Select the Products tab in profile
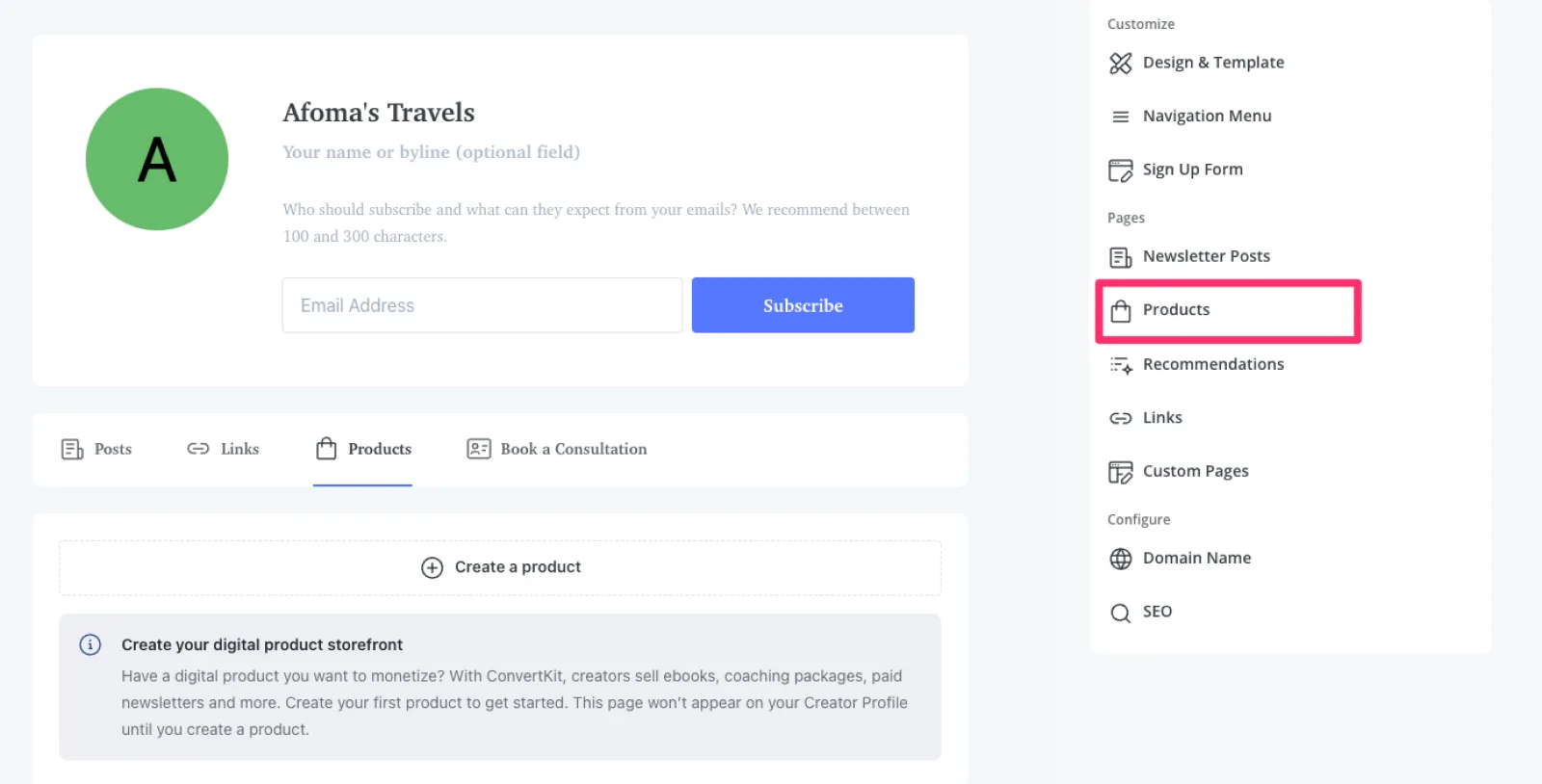Viewport: 1542px width, 784px height. coord(363,449)
